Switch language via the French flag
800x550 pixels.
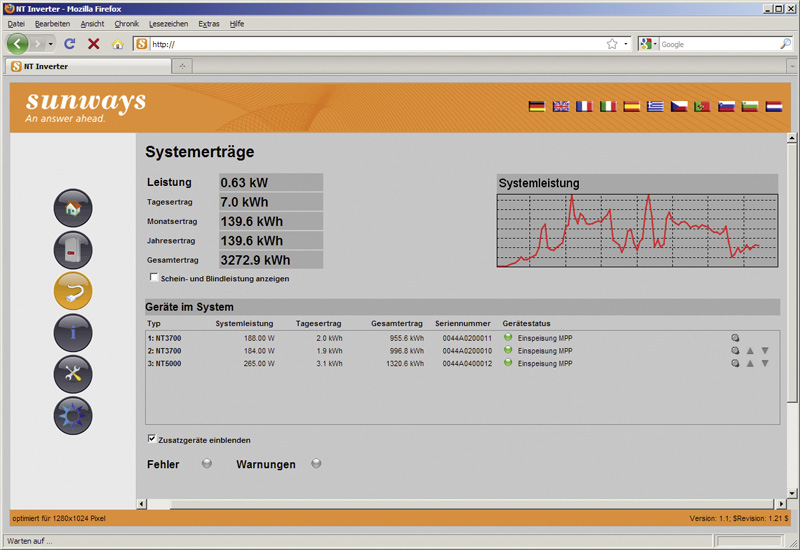(x=584, y=106)
